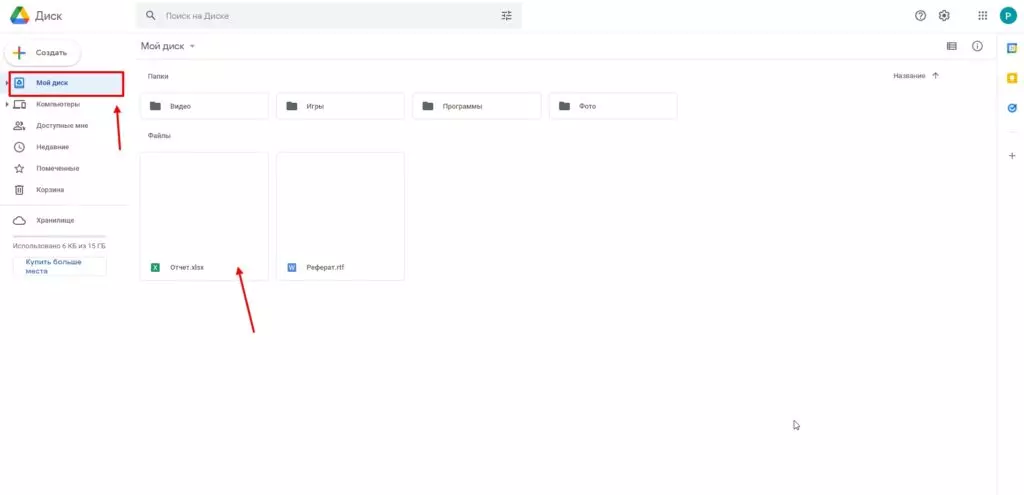This screenshot has width=1024, height=495.
Task: Click the search magnifier icon
Action: tap(151, 16)
